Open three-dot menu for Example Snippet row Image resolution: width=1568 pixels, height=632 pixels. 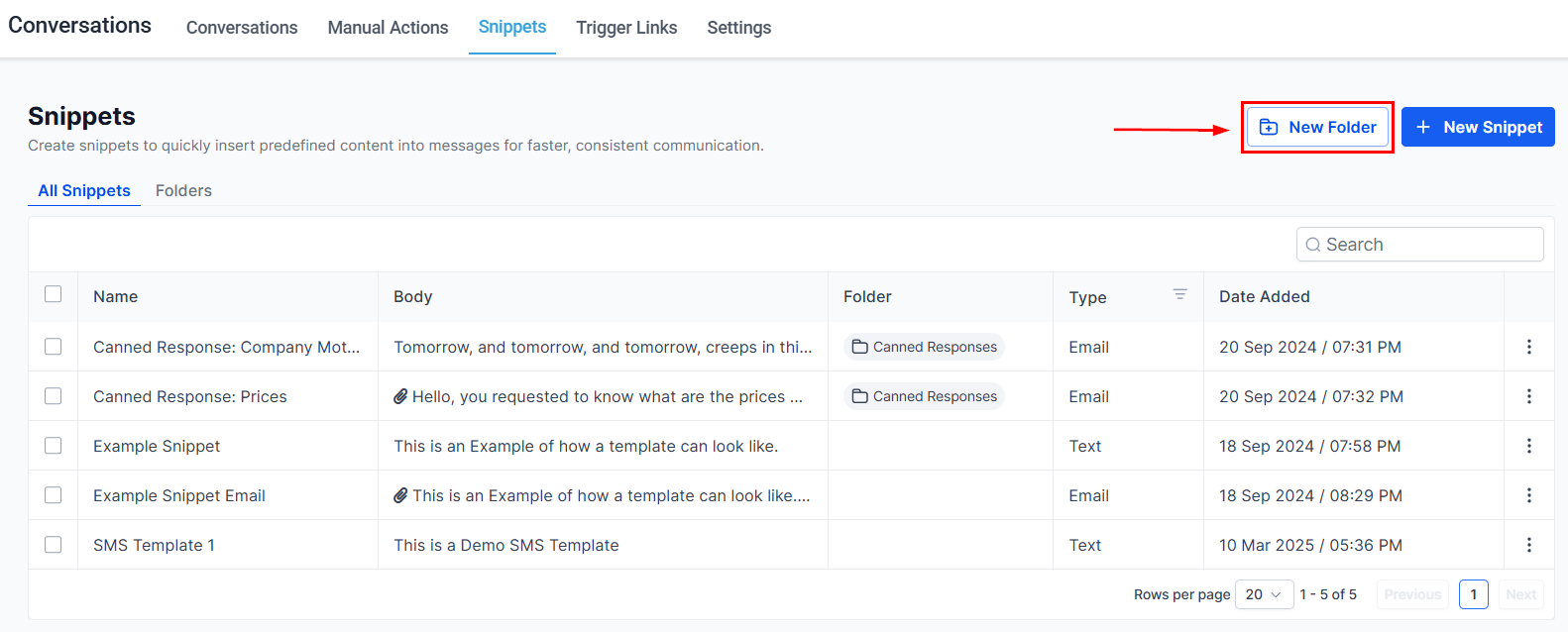(x=1528, y=446)
